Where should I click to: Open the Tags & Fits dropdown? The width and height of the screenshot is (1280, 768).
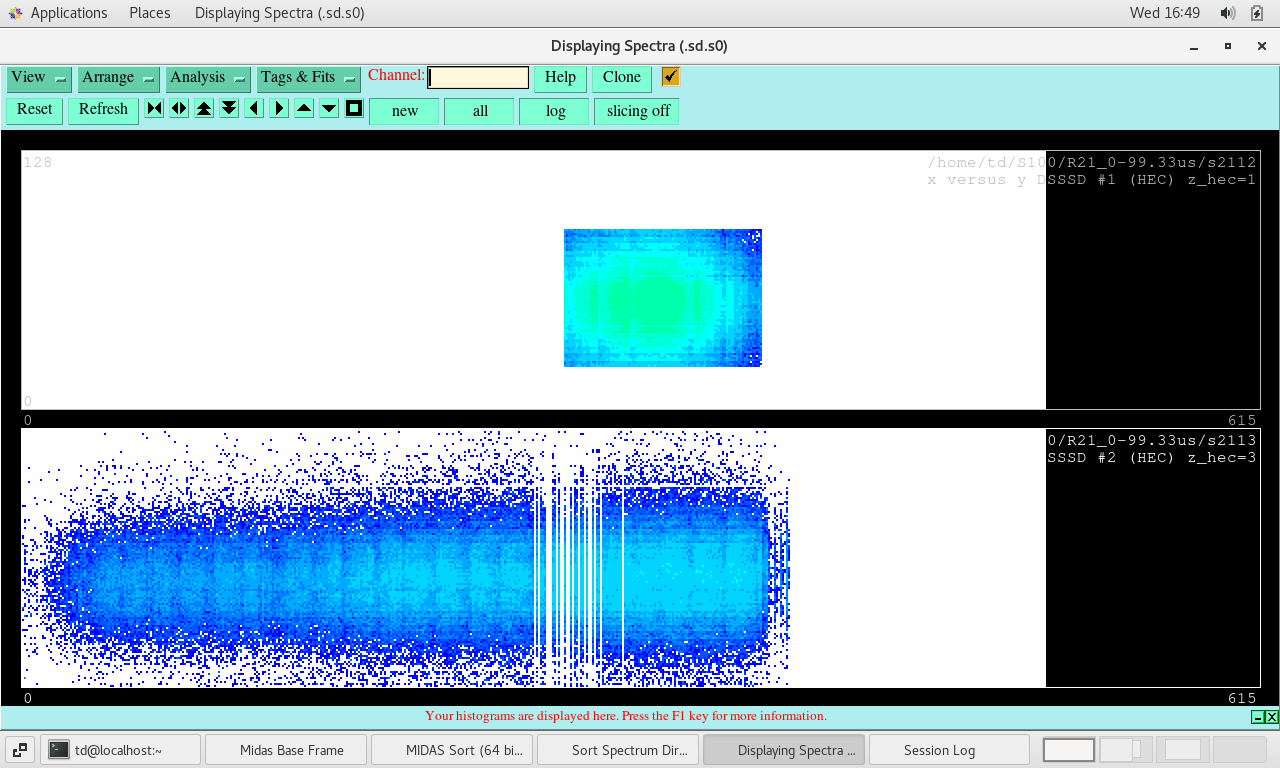308,78
